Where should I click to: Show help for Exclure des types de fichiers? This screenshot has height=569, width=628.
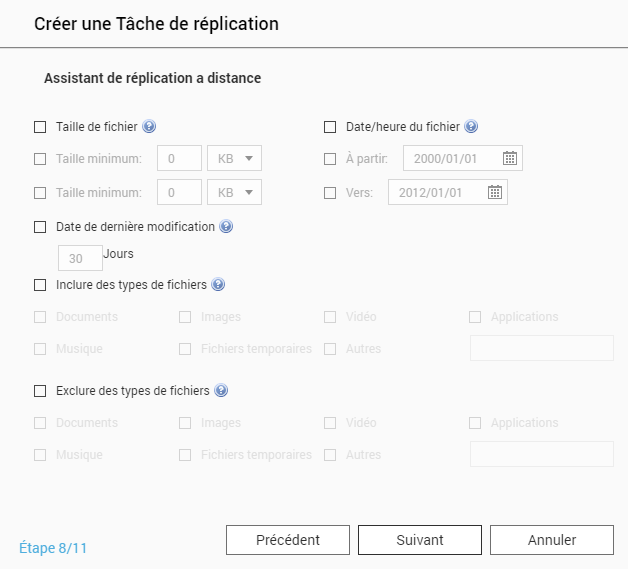[x=221, y=391]
